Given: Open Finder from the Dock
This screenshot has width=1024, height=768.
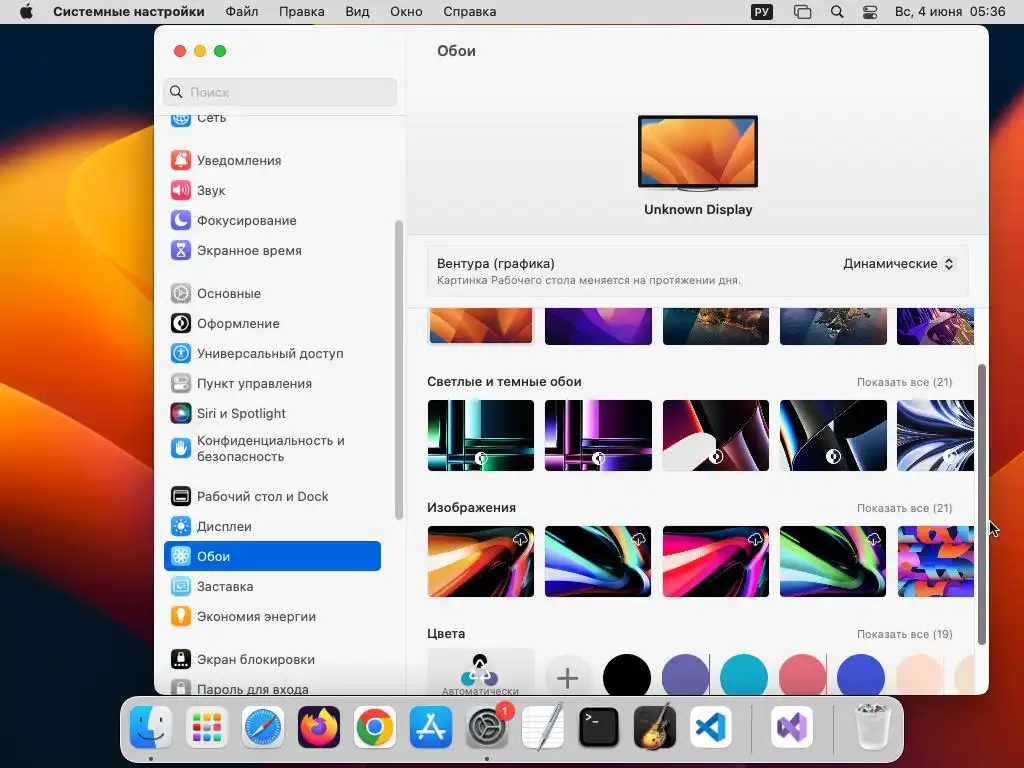Looking at the screenshot, I should (151, 727).
